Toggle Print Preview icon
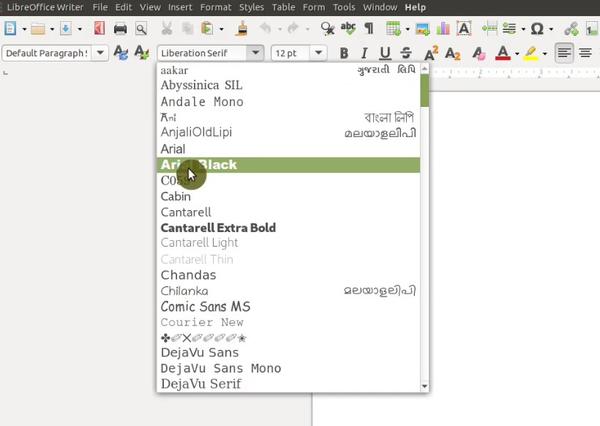This screenshot has height=426, width=600. (141, 29)
